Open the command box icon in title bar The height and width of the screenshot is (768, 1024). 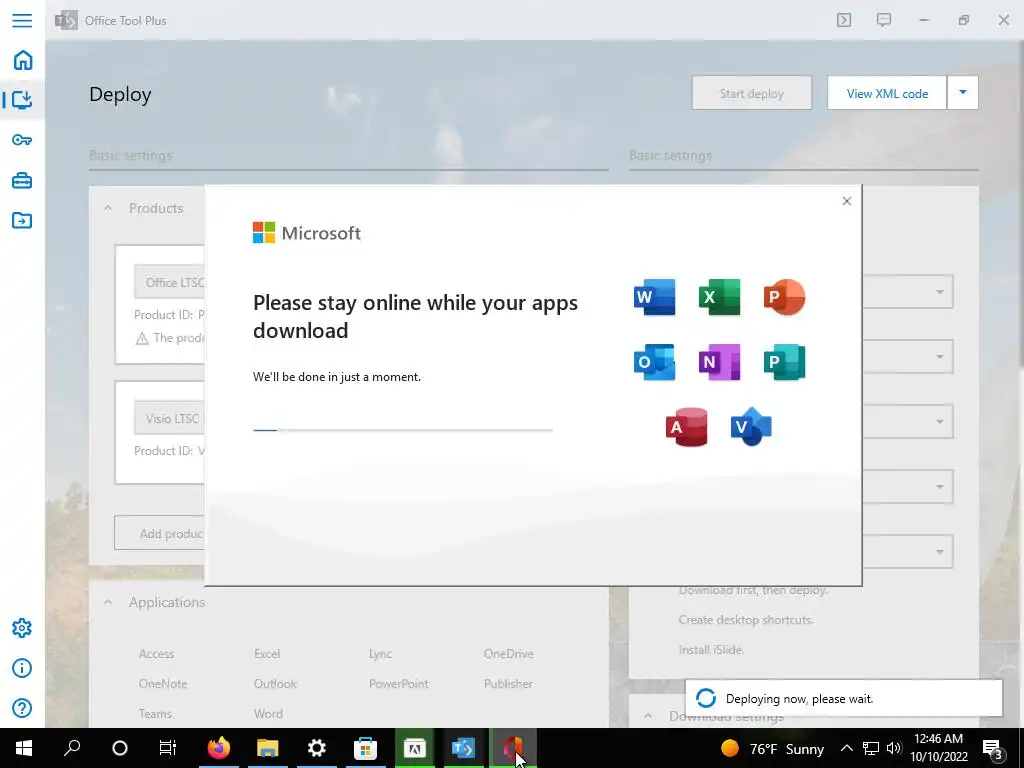point(844,20)
